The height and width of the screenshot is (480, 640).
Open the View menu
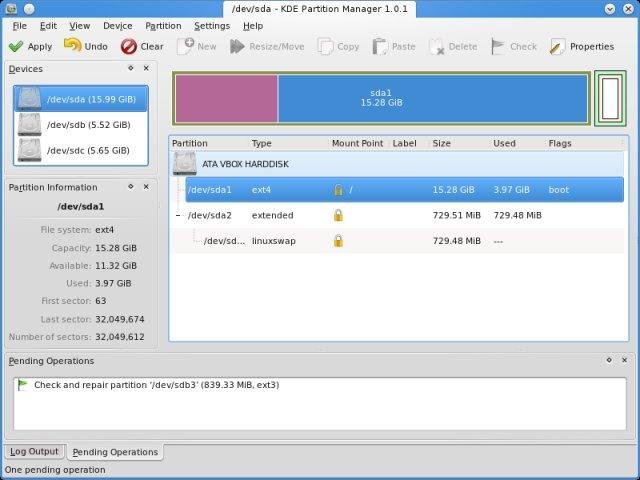tap(80, 26)
